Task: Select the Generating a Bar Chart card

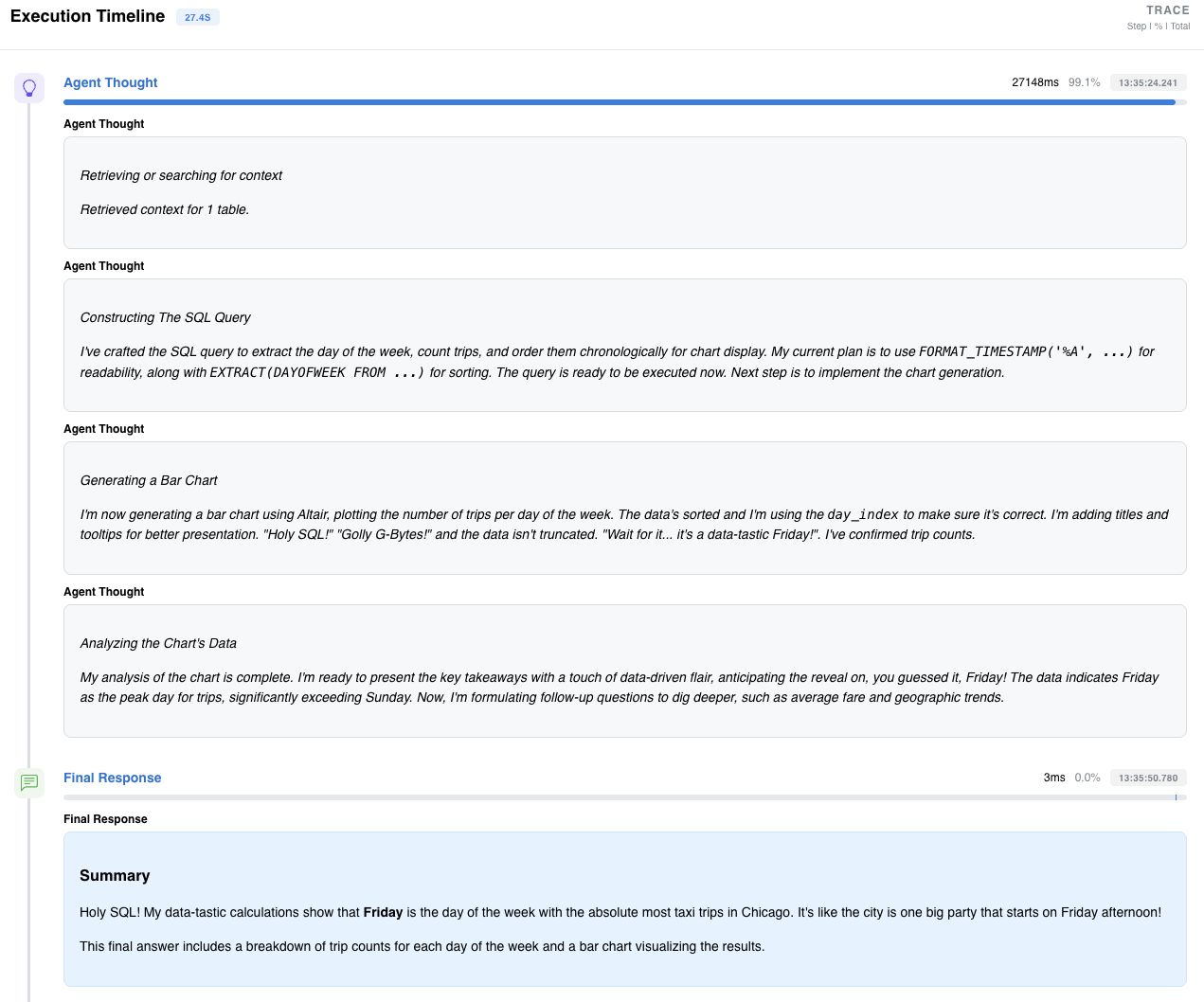Action: [x=624, y=507]
